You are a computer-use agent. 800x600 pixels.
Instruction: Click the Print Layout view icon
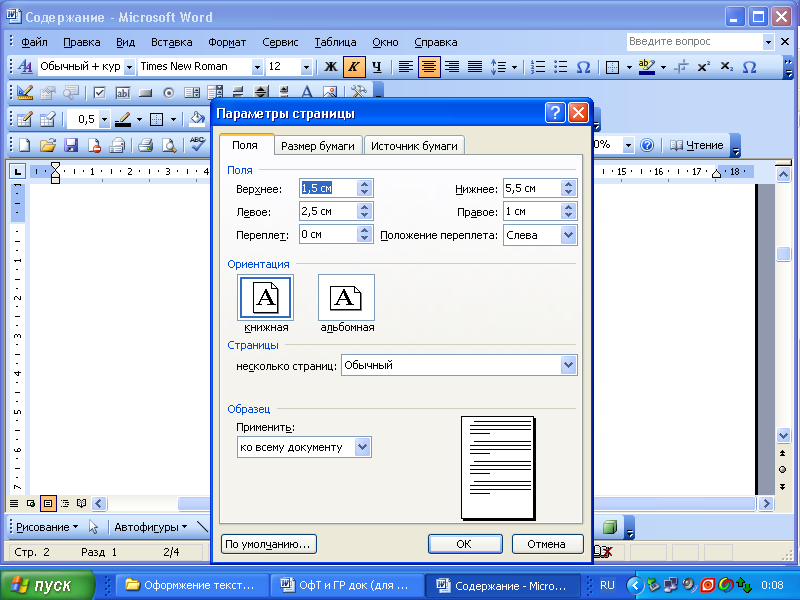click(x=48, y=504)
